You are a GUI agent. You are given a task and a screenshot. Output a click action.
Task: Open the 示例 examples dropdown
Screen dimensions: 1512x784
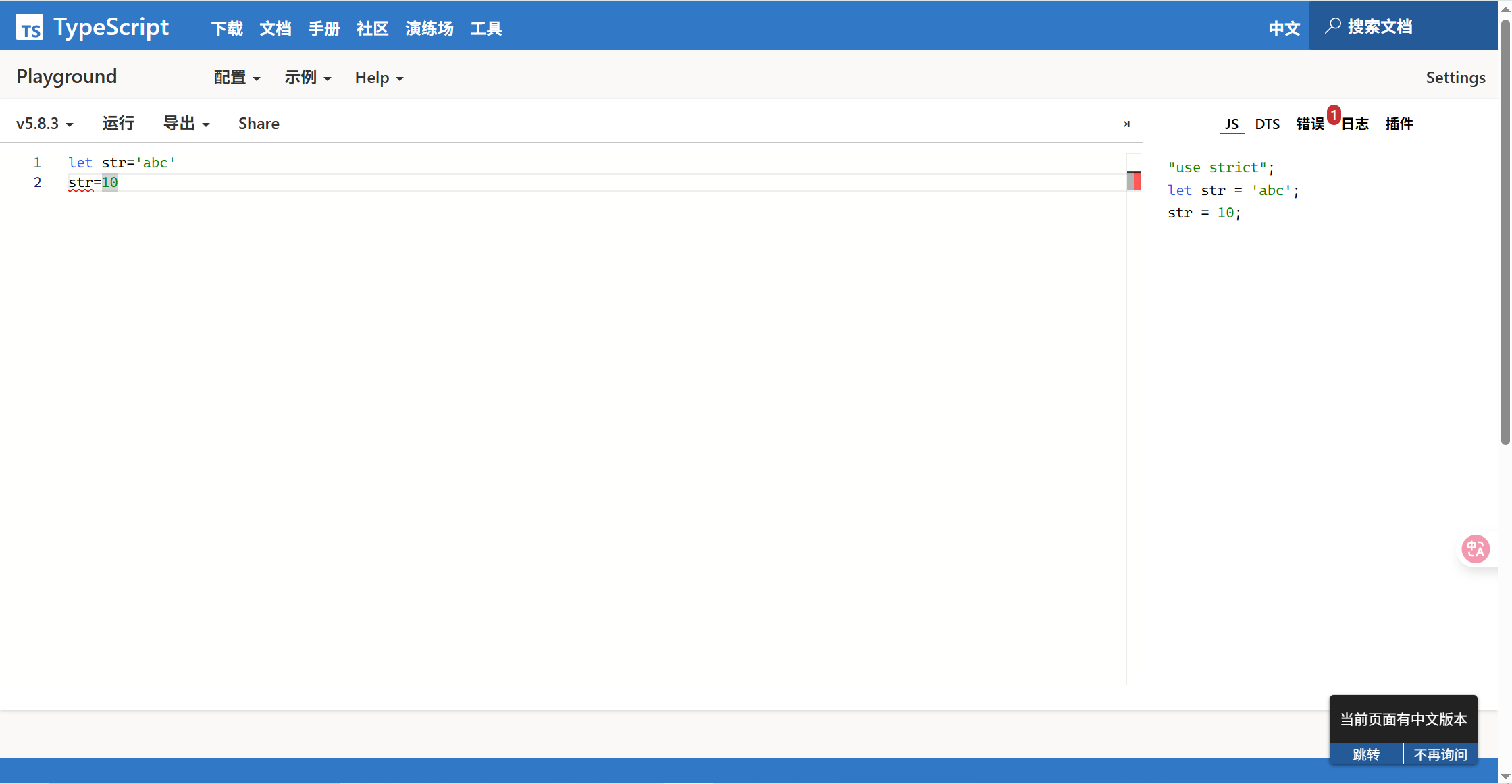[307, 78]
